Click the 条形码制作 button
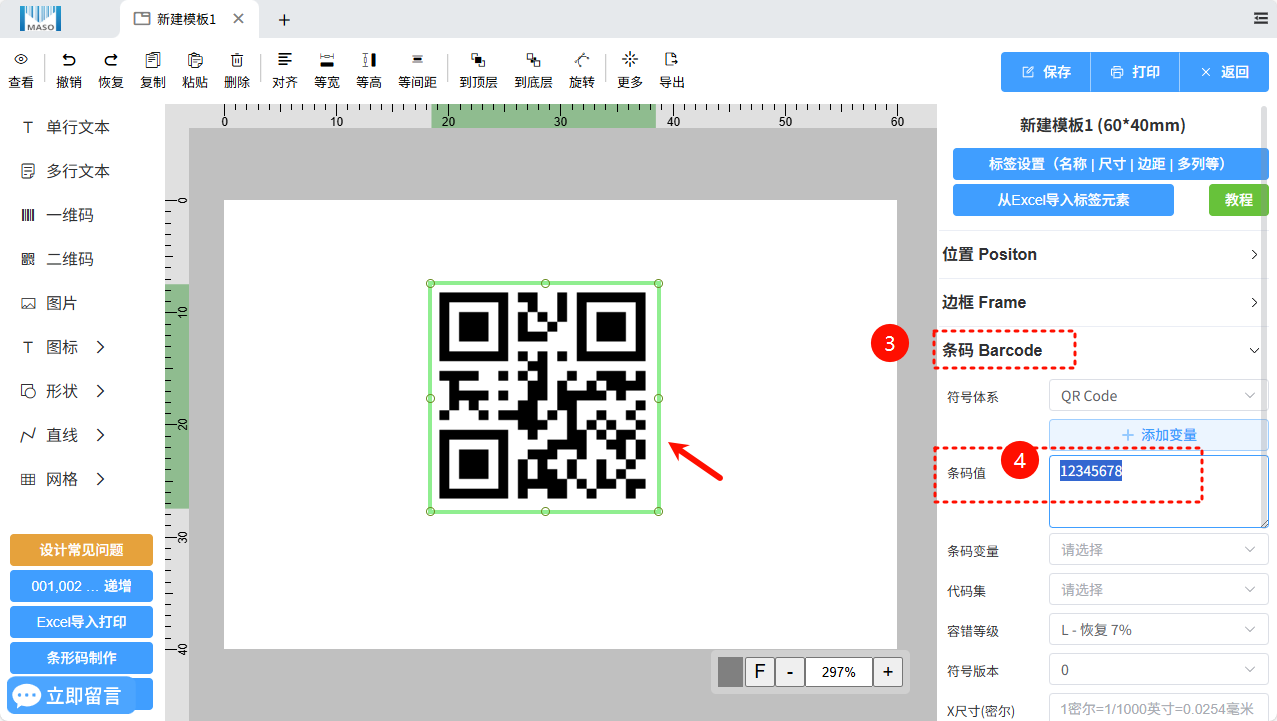 (x=81, y=658)
